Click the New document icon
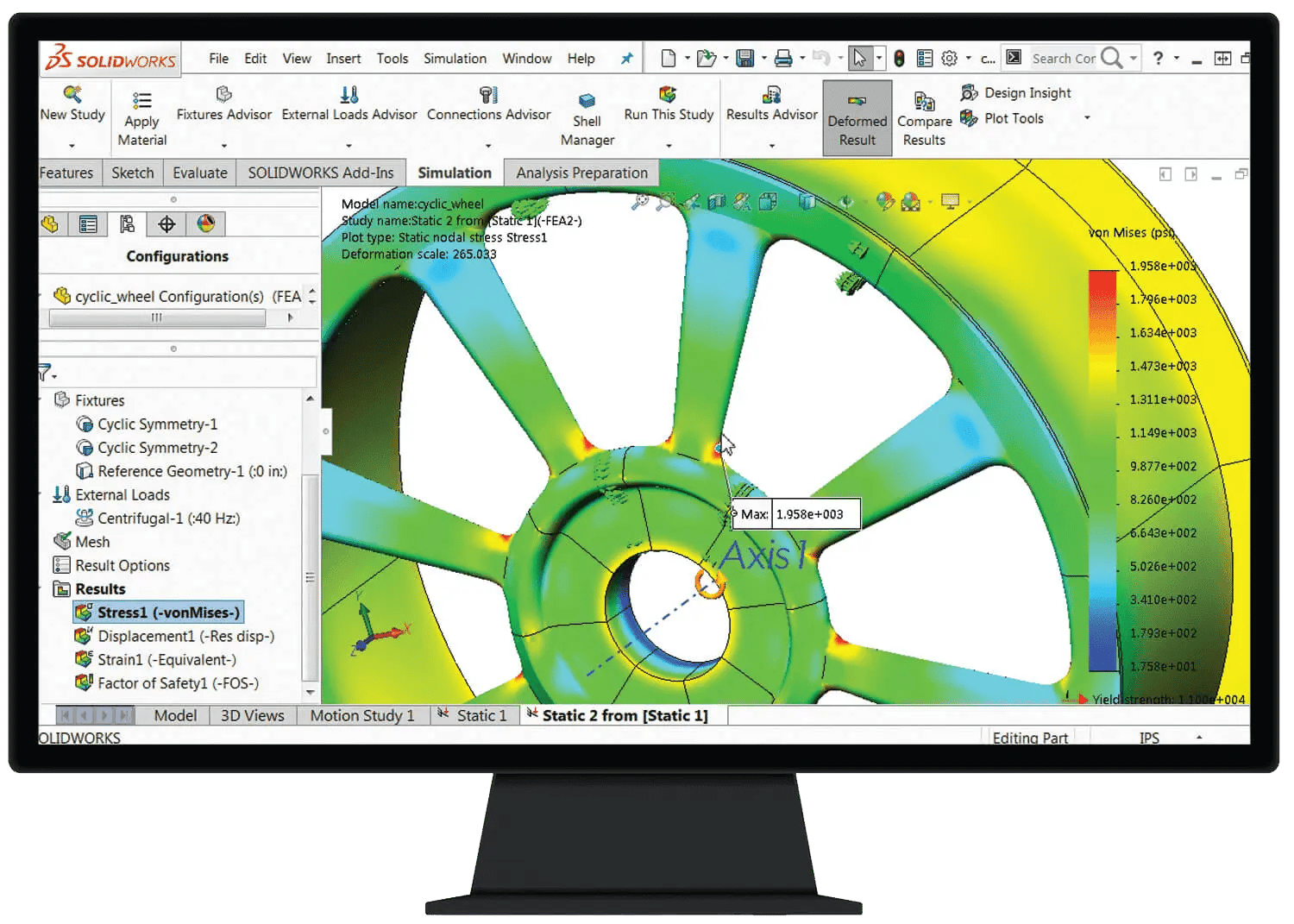Image resolution: width=1294 pixels, height=924 pixels. (x=668, y=58)
